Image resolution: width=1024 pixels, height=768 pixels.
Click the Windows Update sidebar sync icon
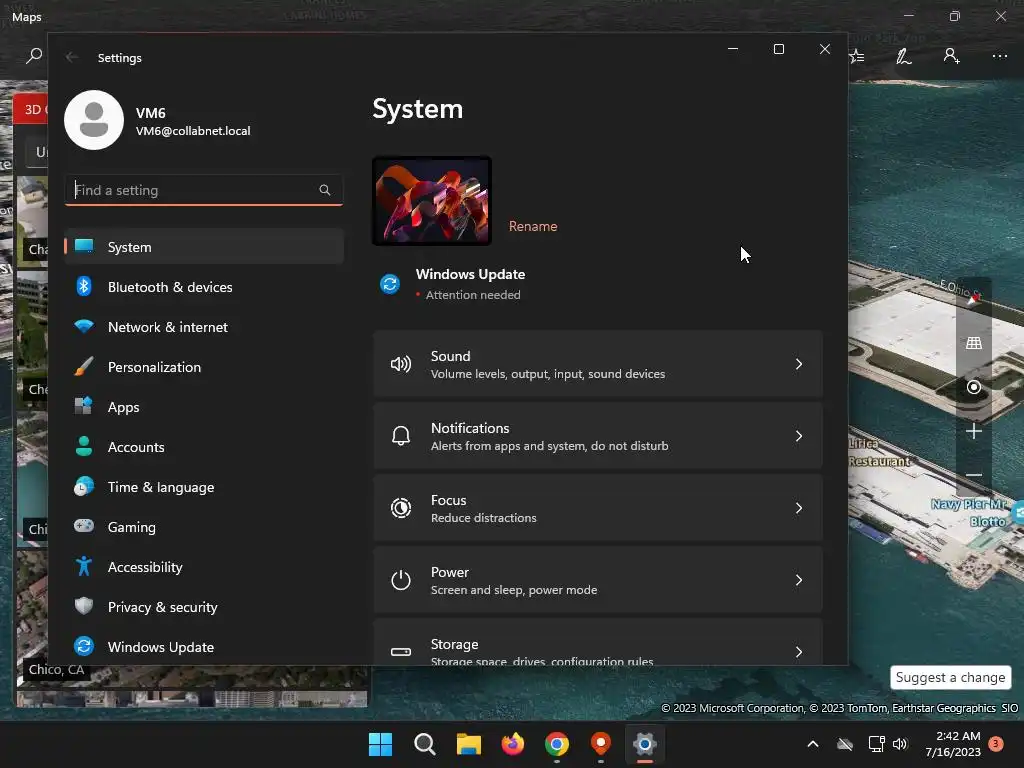(x=84, y=646)
